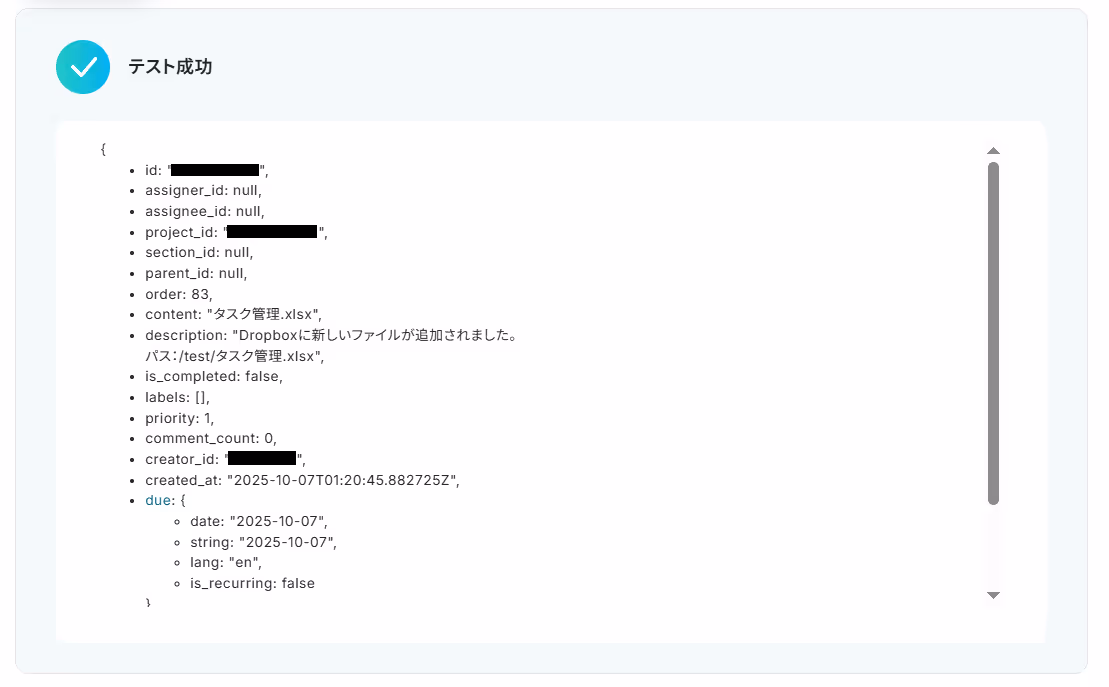Click the is_recurring: false entry

(x=252, y=584)
